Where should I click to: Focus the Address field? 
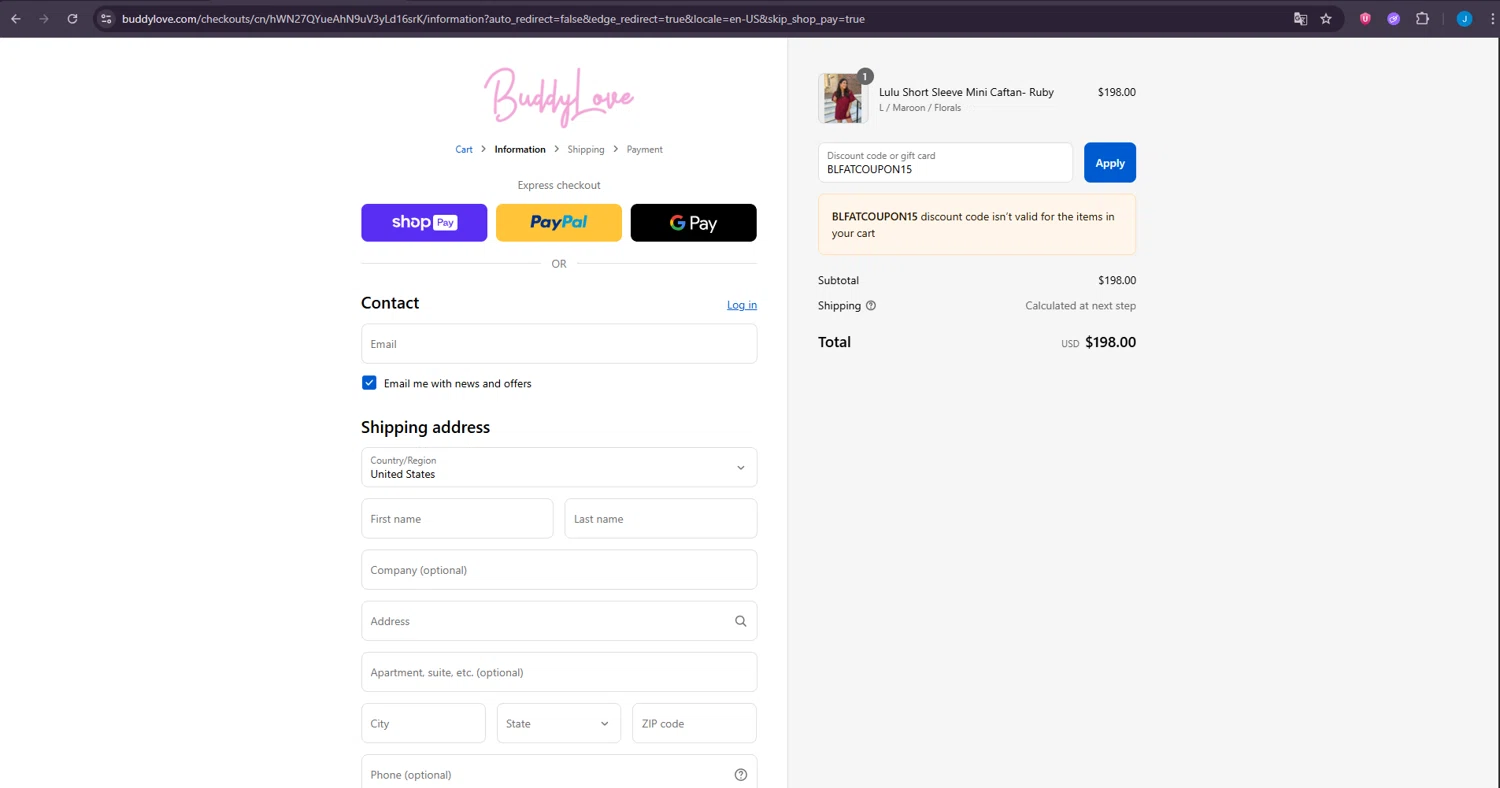coord(559,621)
